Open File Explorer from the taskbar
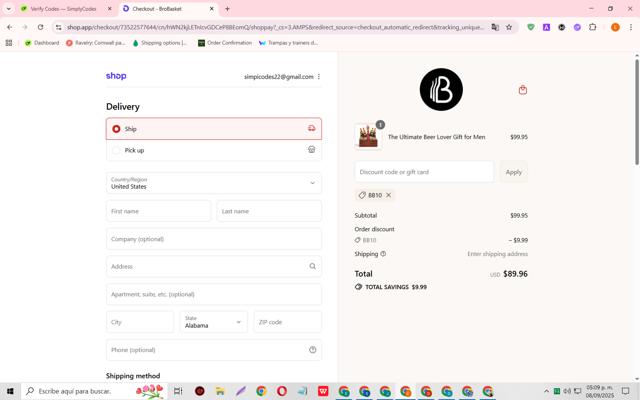 click(x=220, y=391)
